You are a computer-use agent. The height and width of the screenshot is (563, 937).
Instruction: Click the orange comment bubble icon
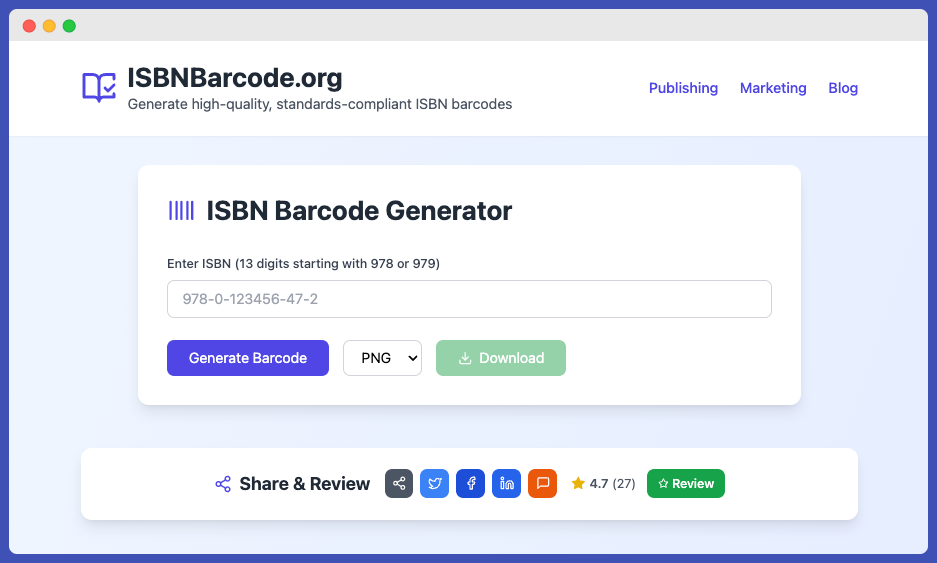[542, 484]
